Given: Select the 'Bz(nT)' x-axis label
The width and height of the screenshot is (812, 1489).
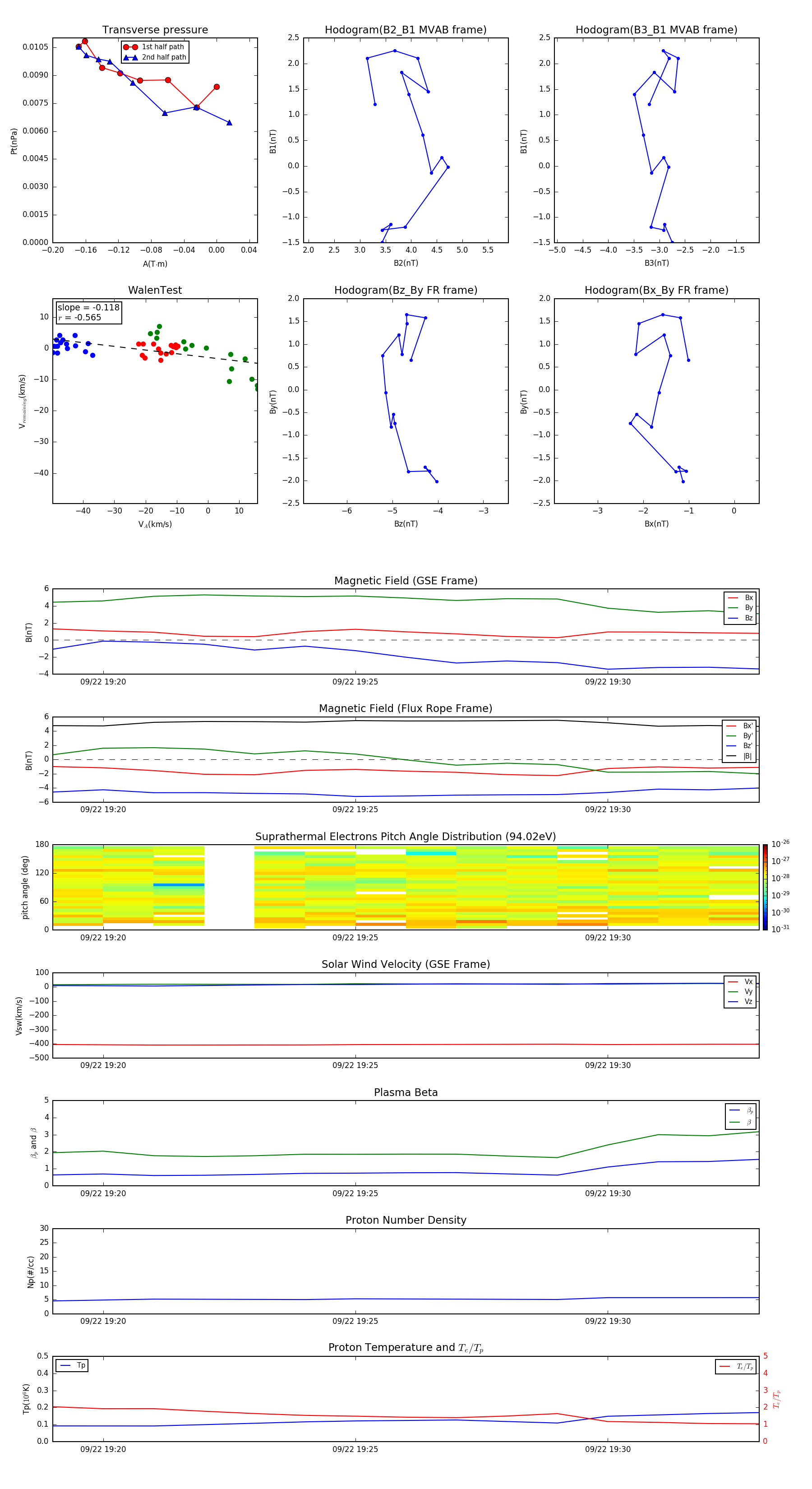Looking at the screenshot, I should pos(406,524).
